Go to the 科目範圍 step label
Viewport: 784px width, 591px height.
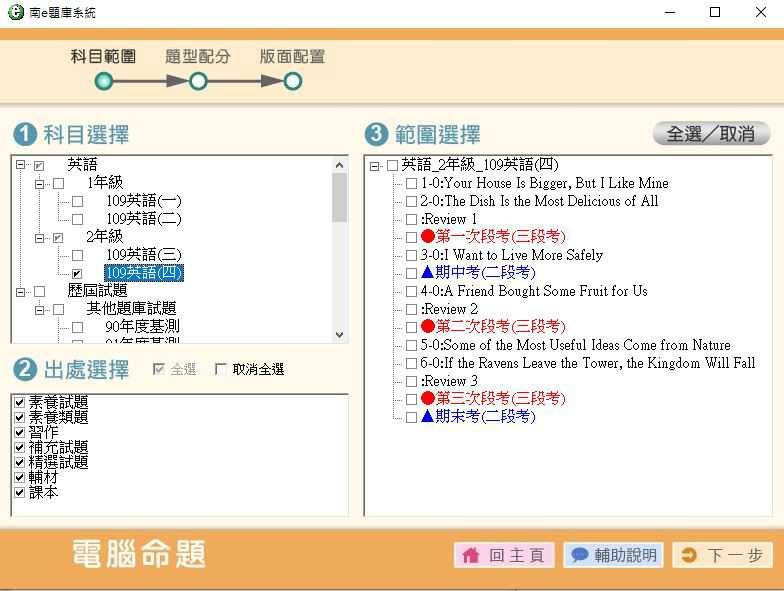(x=104, y=56)
